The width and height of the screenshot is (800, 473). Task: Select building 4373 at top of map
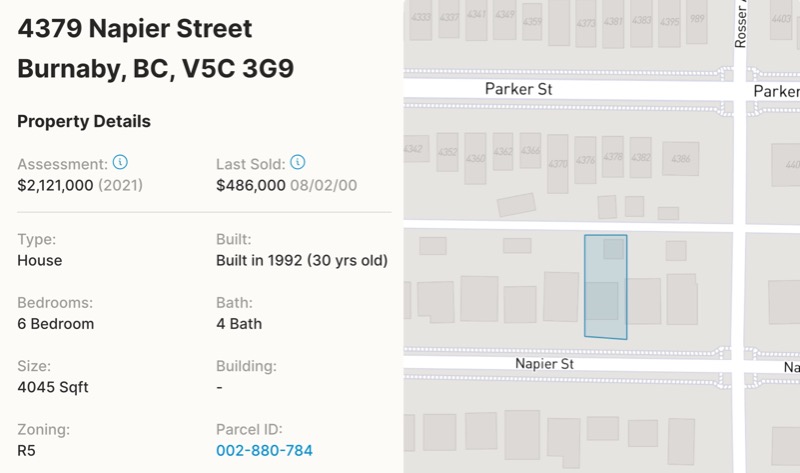tap(586, 23)
